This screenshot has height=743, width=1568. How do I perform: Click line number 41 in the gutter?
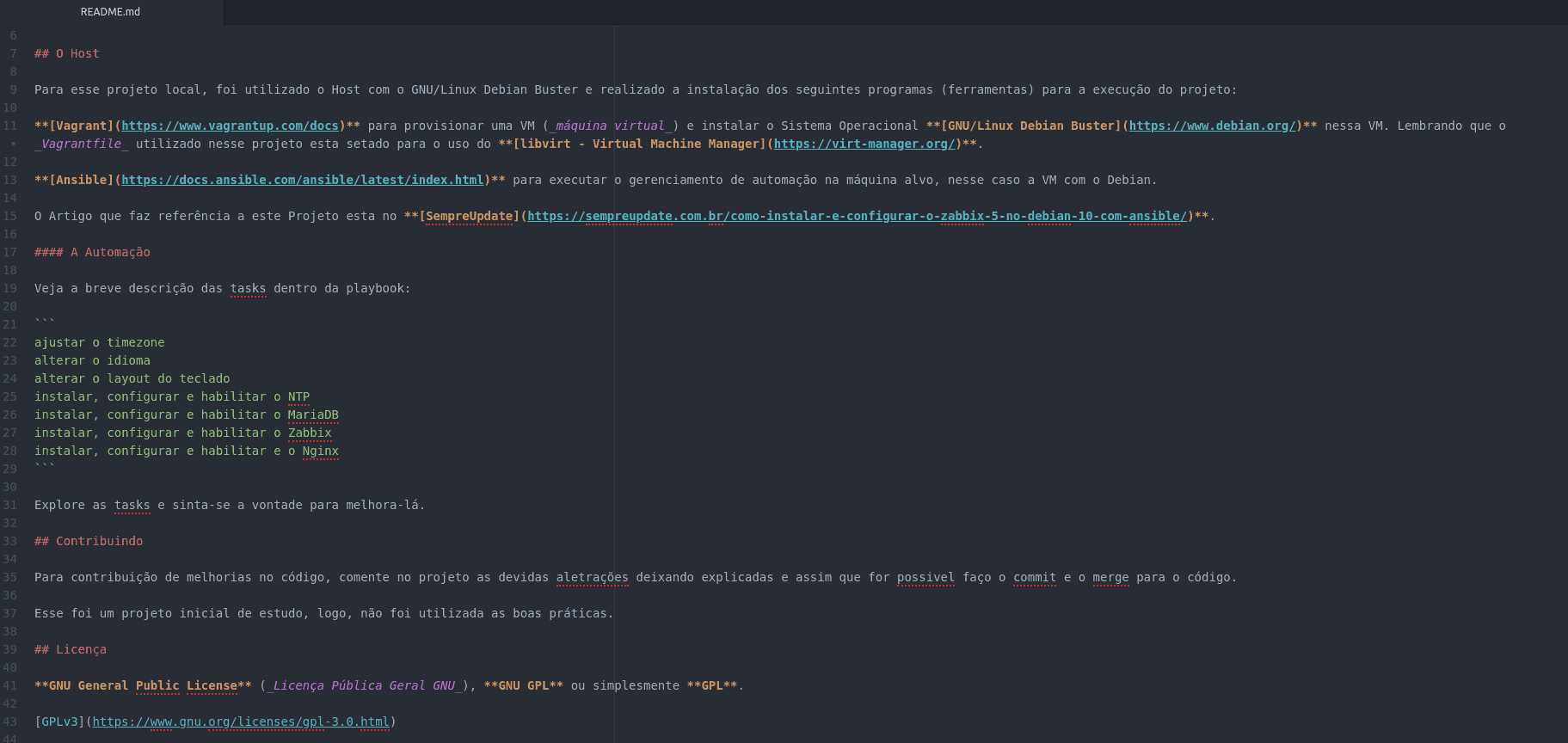10,685
